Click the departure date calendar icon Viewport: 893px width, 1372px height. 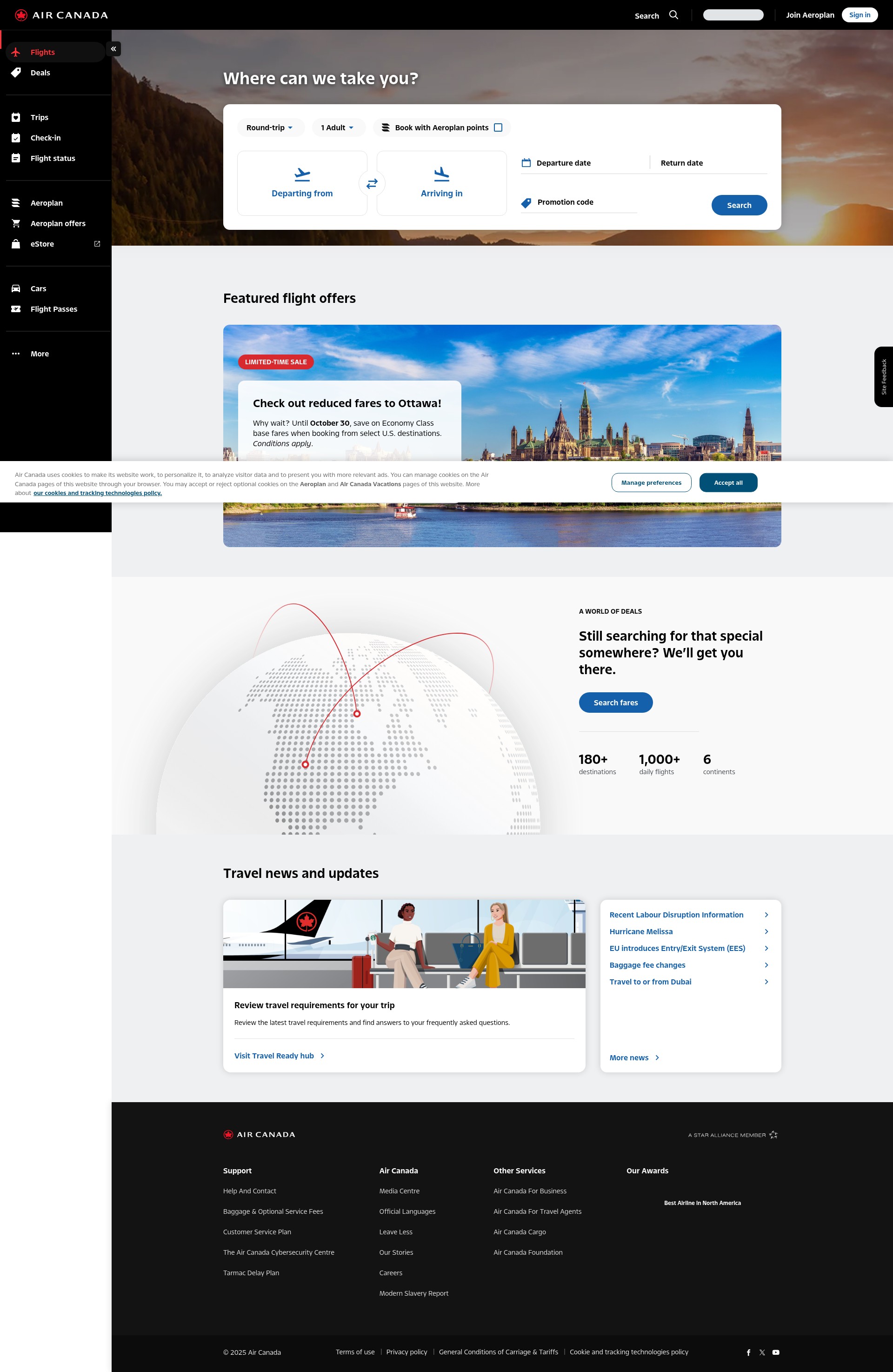tap(526, 163)
